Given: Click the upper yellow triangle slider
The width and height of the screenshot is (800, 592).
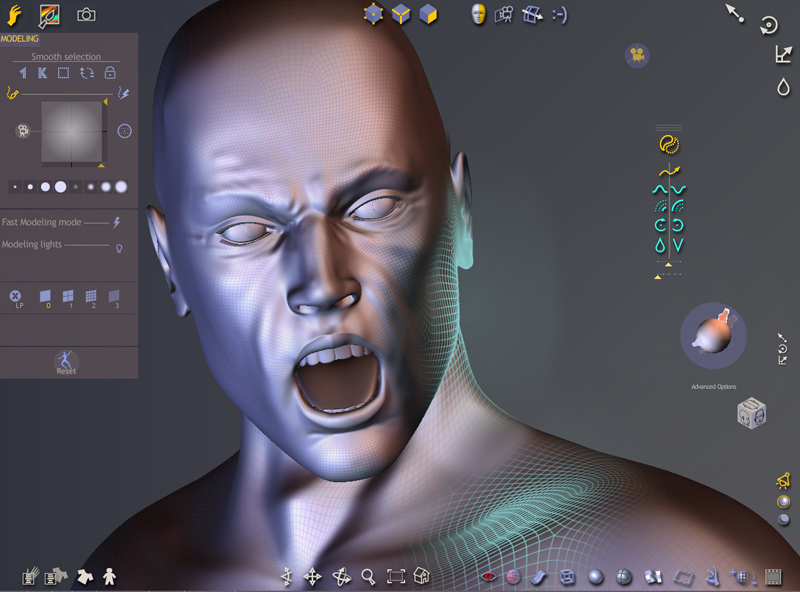Looking at the screenshot, I should pos(668,265).
